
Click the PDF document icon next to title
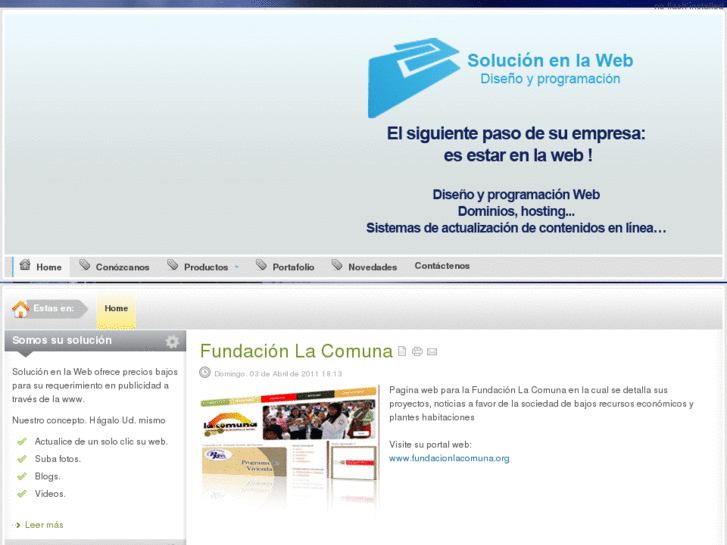(402, 351)
